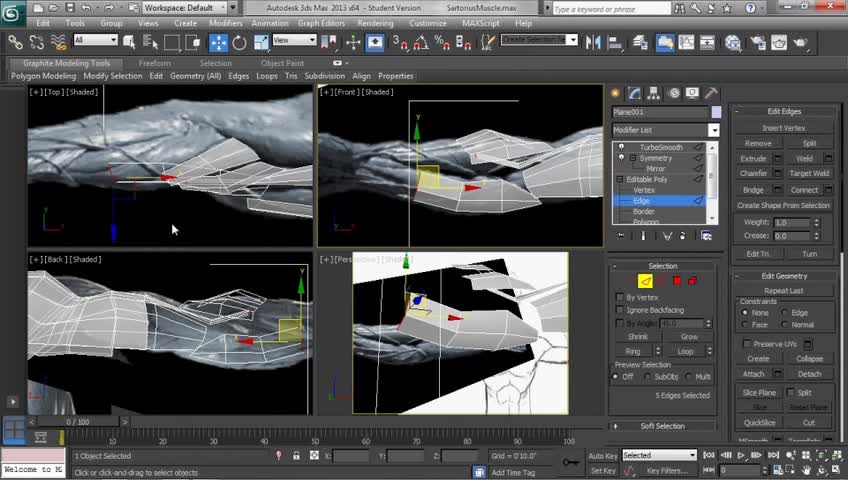This screenshot has width=848, height=480.
Task: Switch to the Freeform ribbon tab
Action: 155,63
